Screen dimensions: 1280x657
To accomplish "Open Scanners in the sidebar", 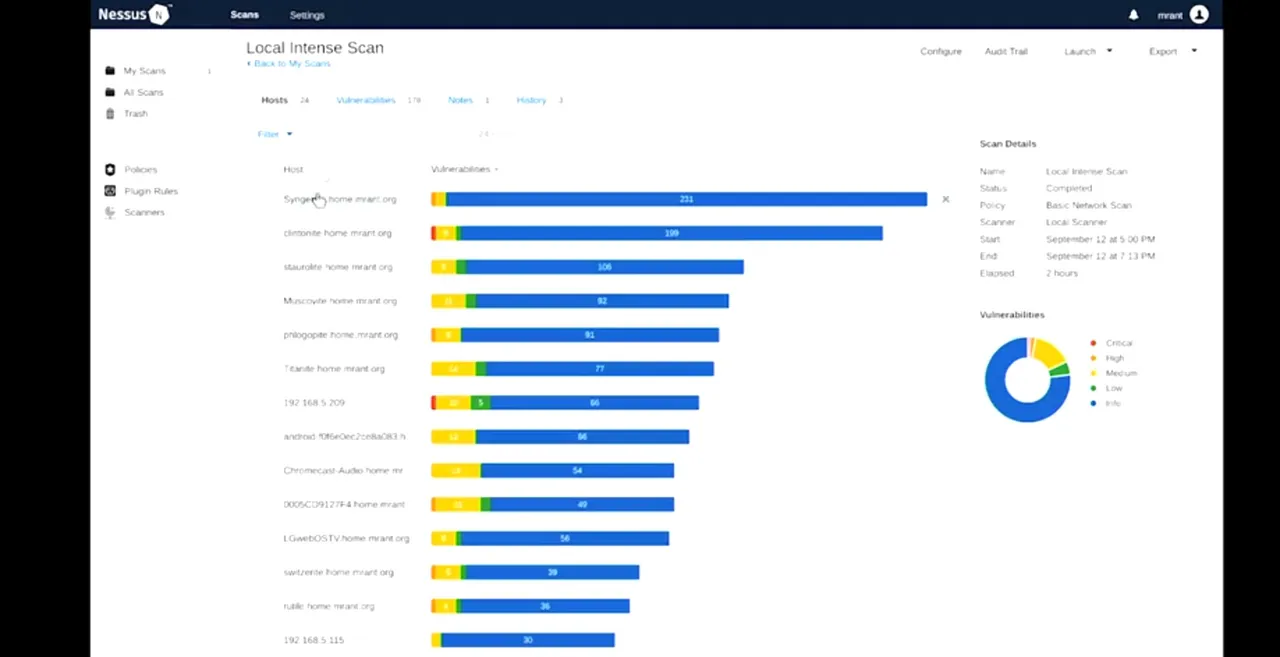I will (144, 212).
